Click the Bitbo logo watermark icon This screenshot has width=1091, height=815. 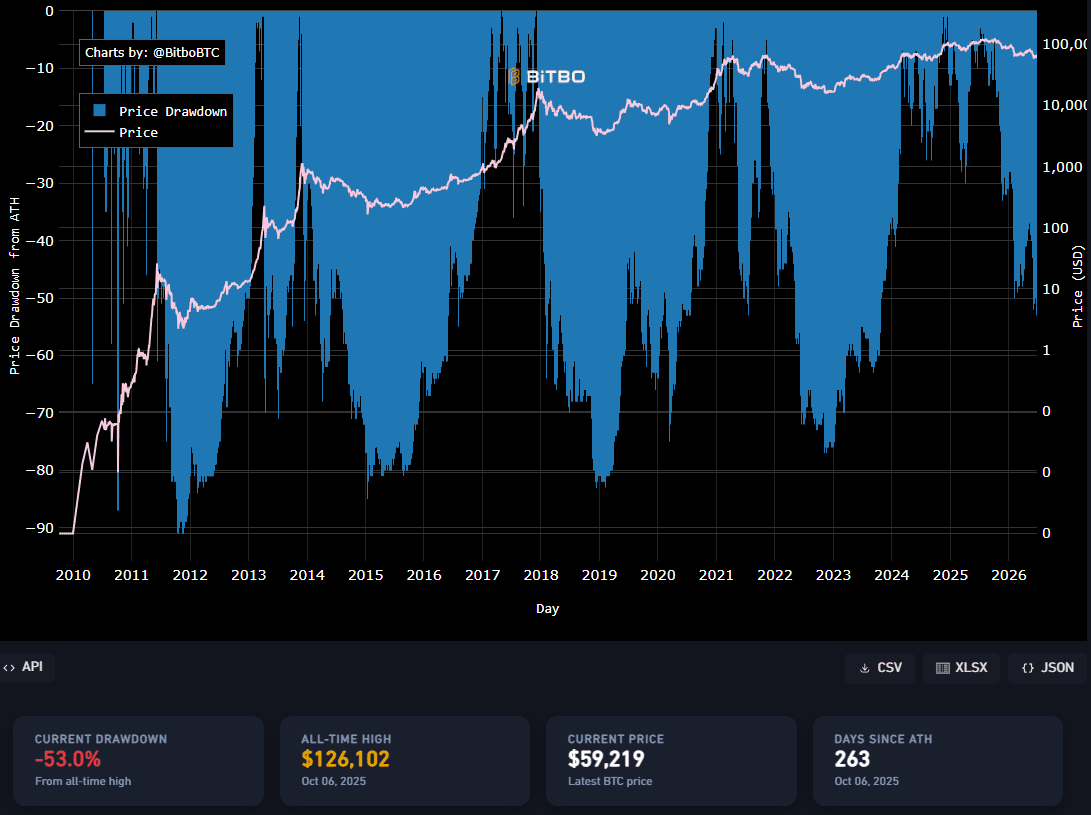(514, 77)
